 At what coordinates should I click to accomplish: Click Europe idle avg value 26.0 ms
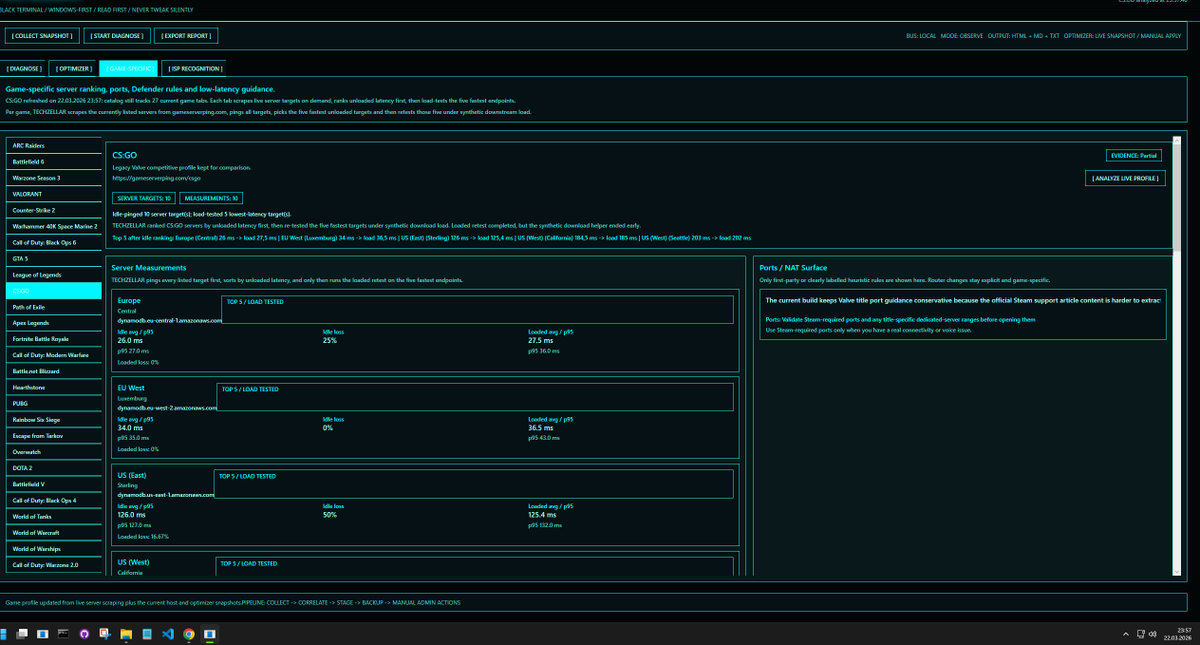132,341
